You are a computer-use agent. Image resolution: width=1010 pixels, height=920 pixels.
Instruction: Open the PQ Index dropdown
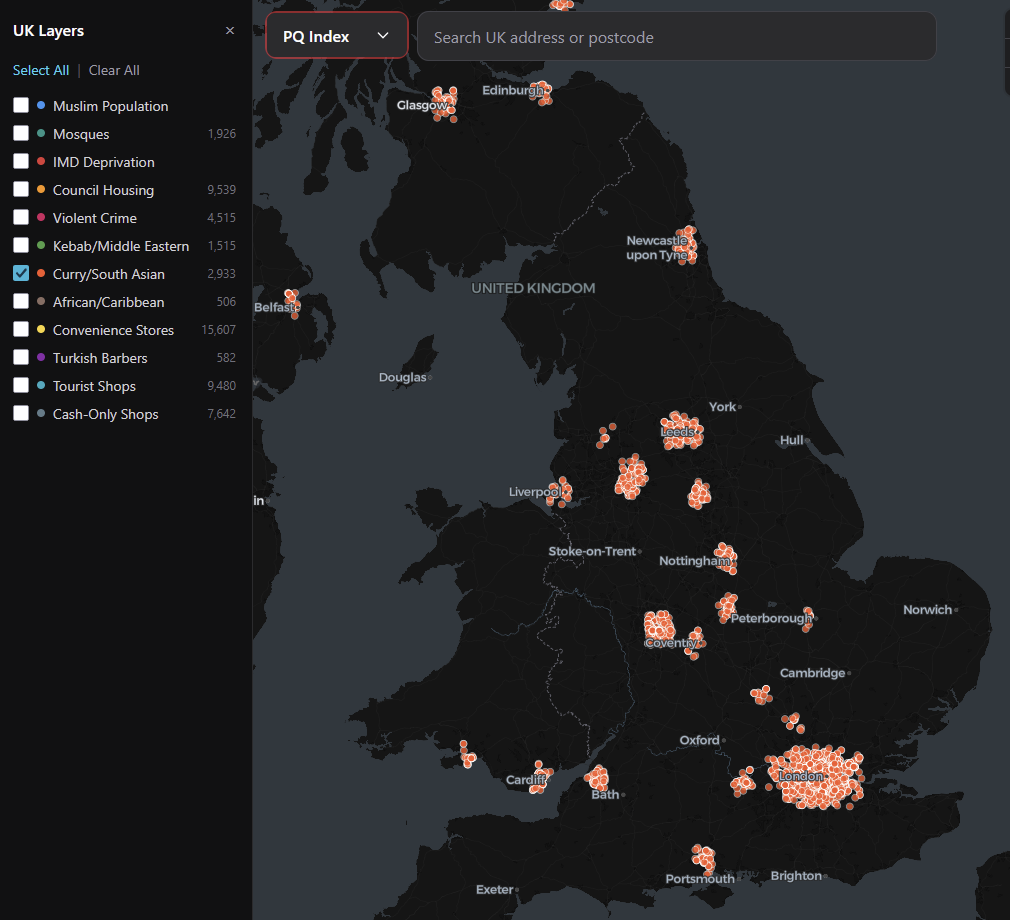337,36
